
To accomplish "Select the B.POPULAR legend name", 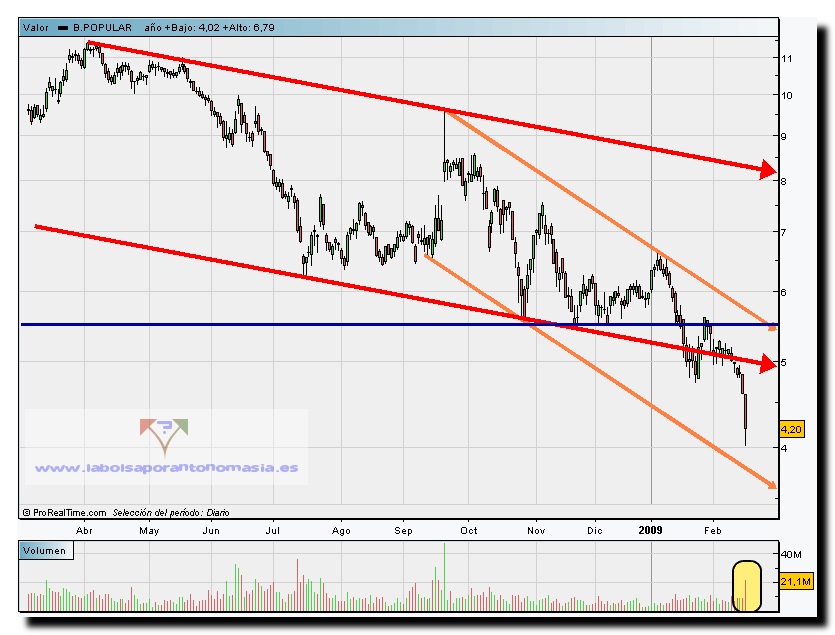I will pyautogui.click(x=102, y=28).
